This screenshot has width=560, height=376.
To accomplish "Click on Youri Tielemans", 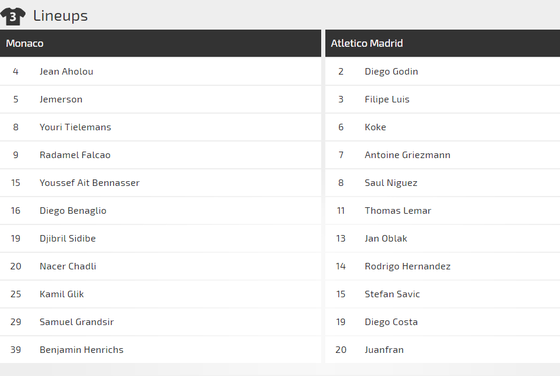I will pyautogui.click(x=75, y=127).
